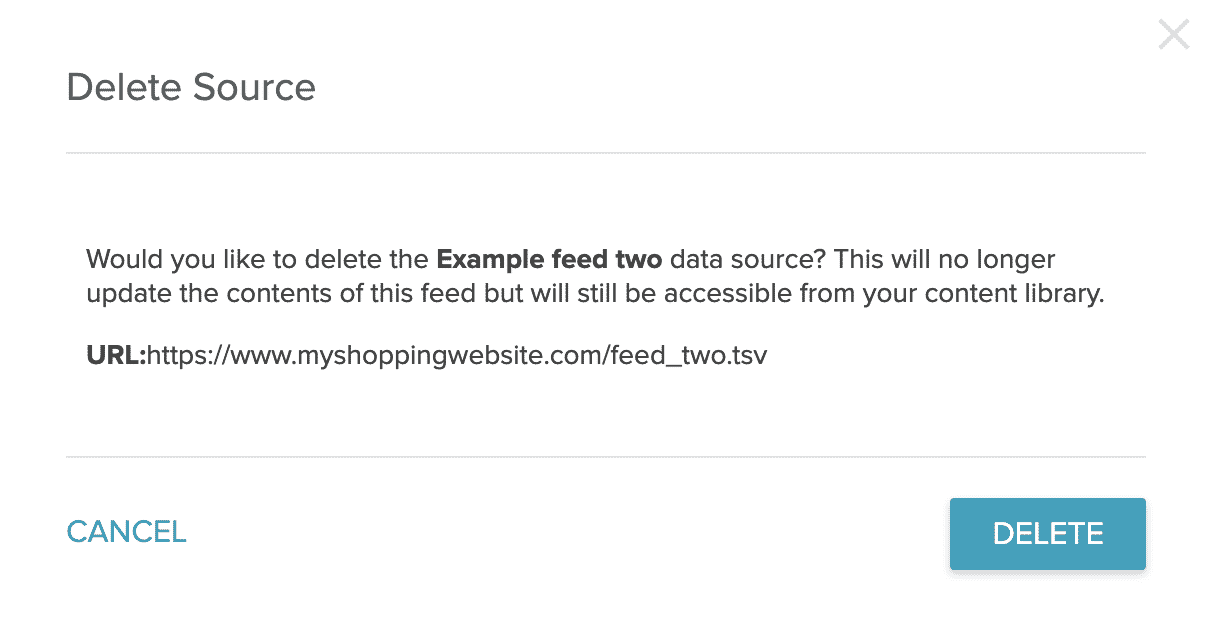Viewport: 1216px width, 636px height.
Task: Click the divider line above the buttons
Action: (605, 457)
